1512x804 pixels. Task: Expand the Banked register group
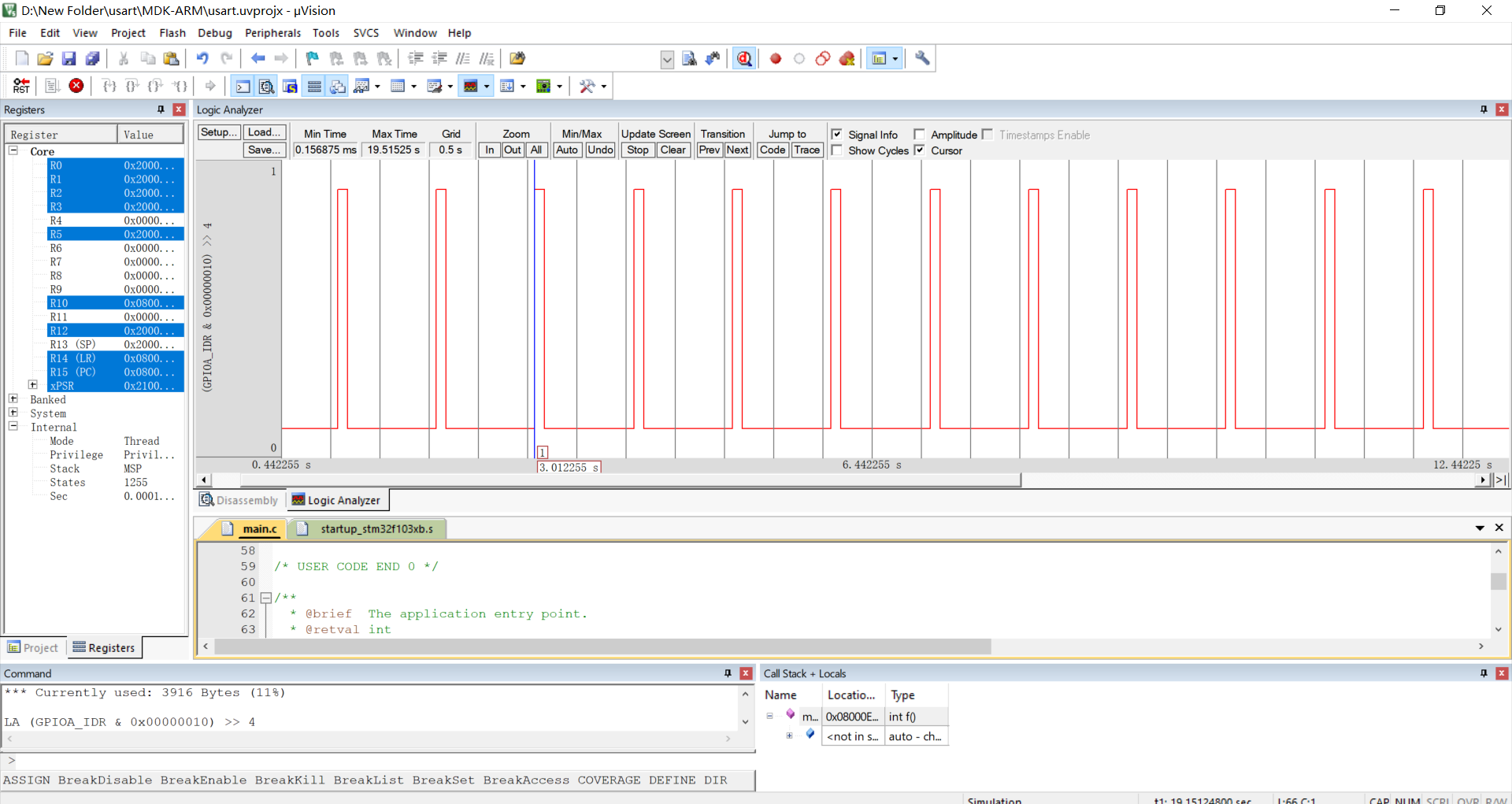coord(13,399)
